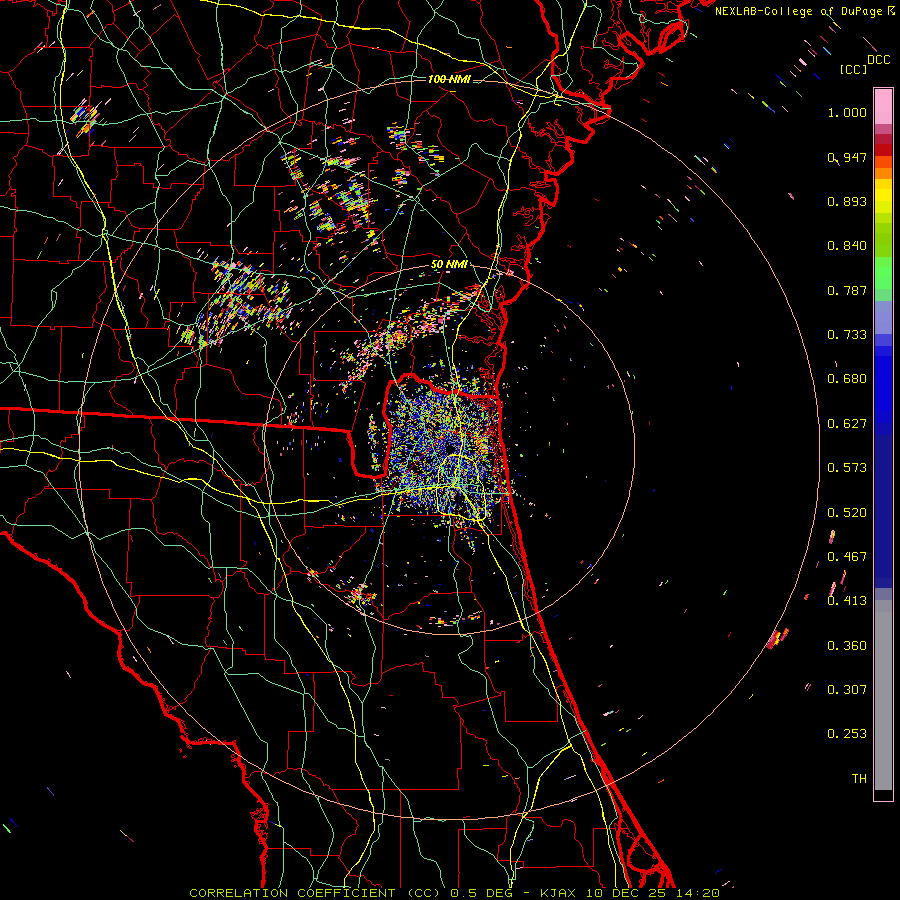Click the TH threshold label
This screenshot has width=900, height=900.
coord(859,779)
